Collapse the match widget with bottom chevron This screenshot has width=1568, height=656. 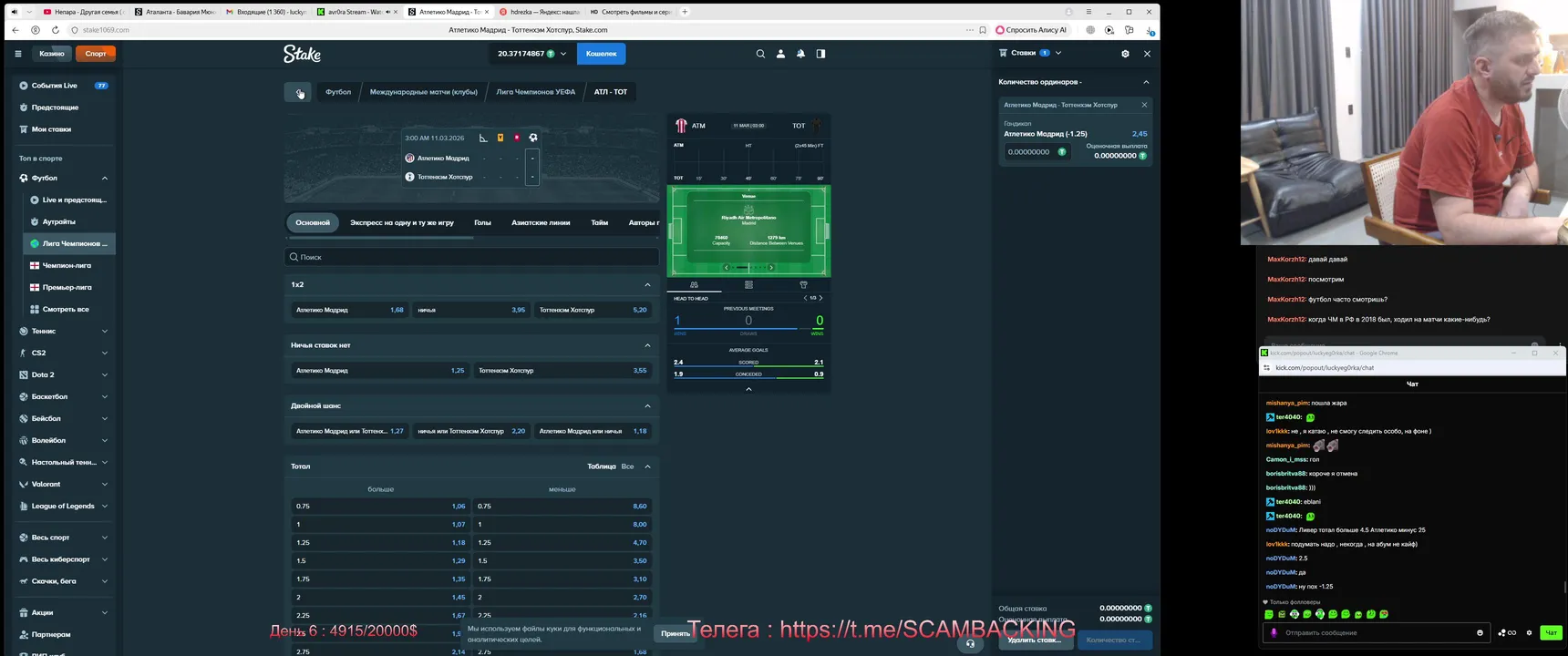coord(748,389)
